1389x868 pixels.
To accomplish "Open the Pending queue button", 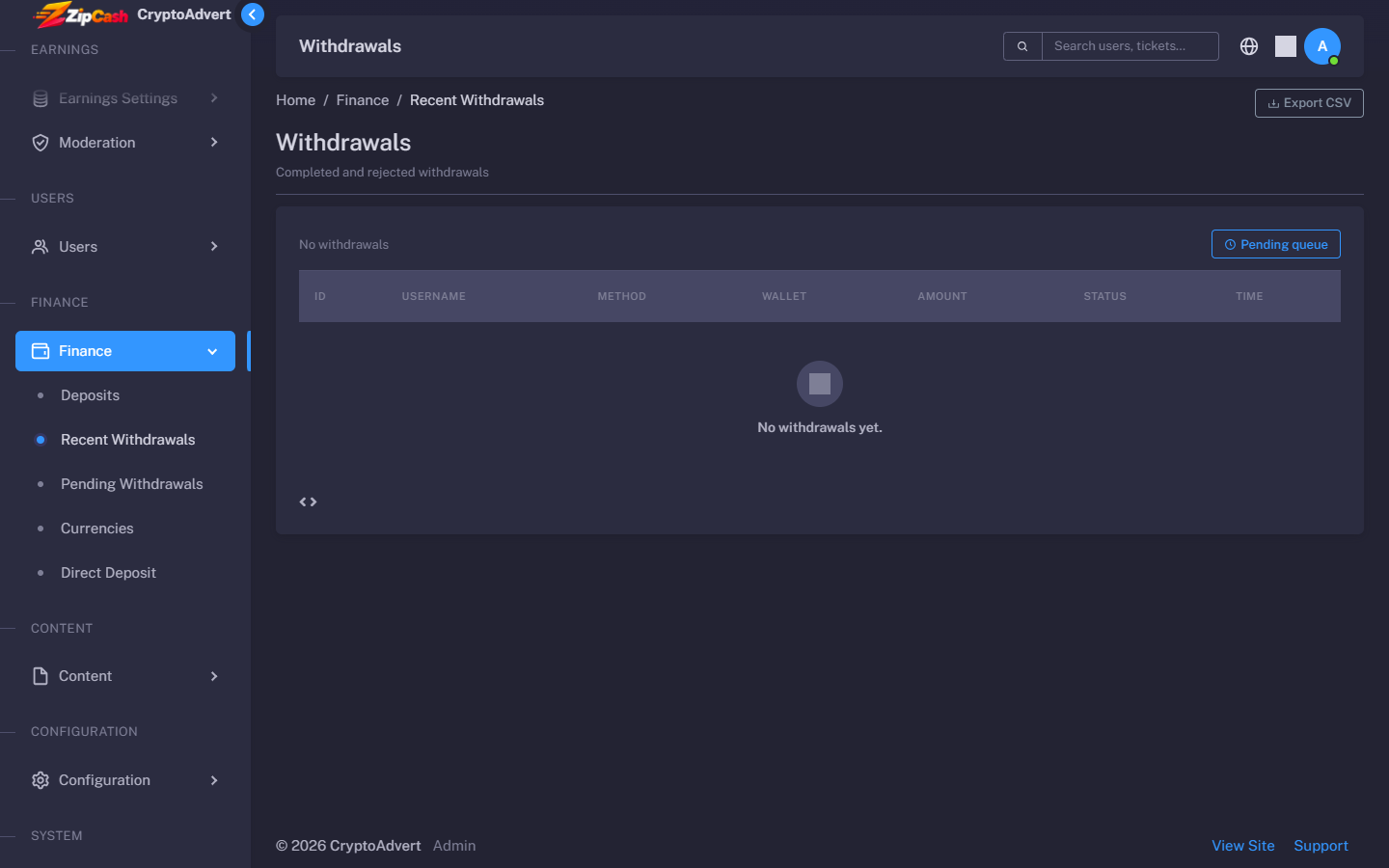I will click(x=1275, y=244).
